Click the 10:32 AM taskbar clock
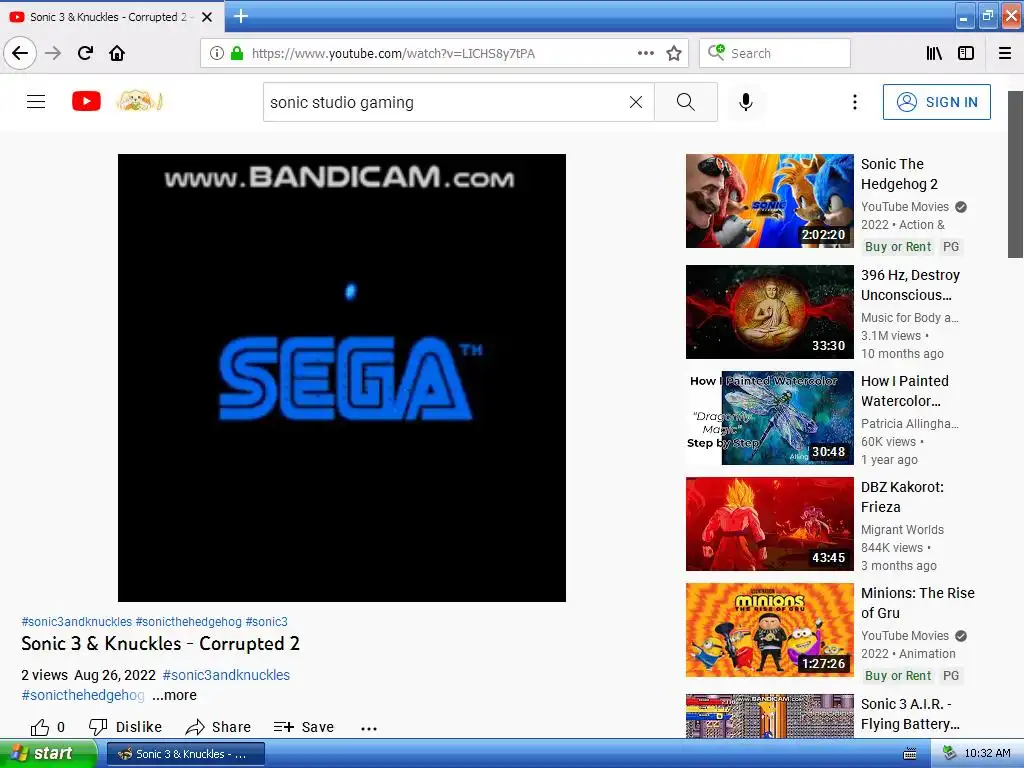Screen dimensions: 1024x768 (987, 754)
